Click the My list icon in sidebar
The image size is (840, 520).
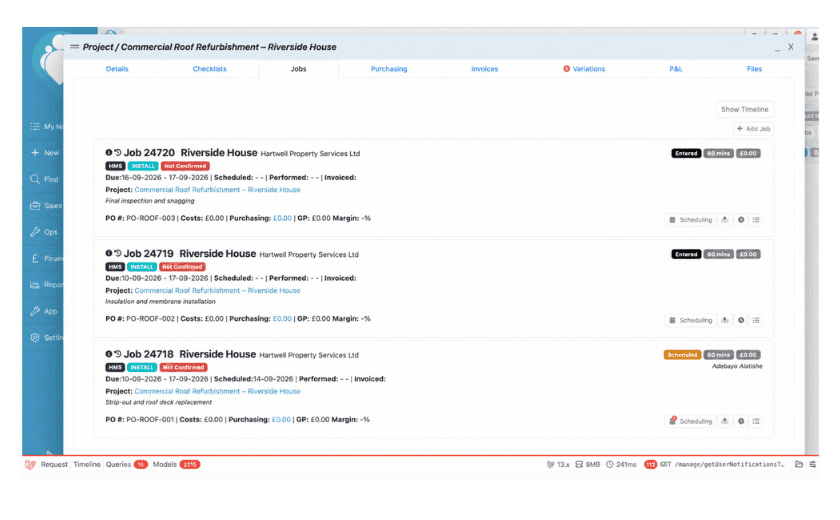pyautogui.click(x=35, y=126)
